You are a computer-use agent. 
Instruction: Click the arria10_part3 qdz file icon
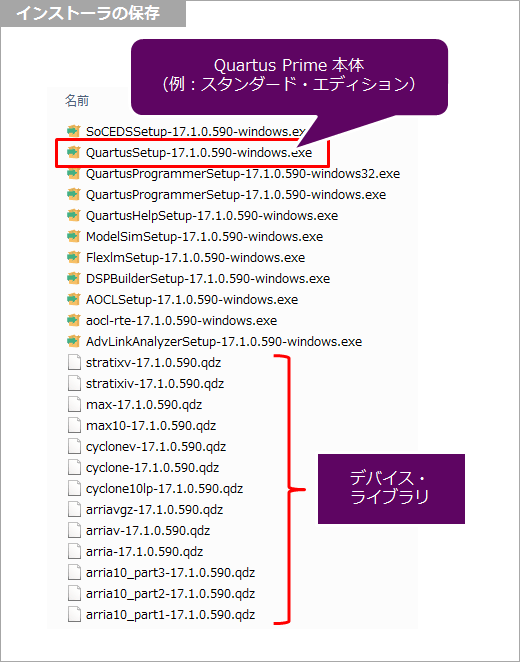[x=74, y=572]
